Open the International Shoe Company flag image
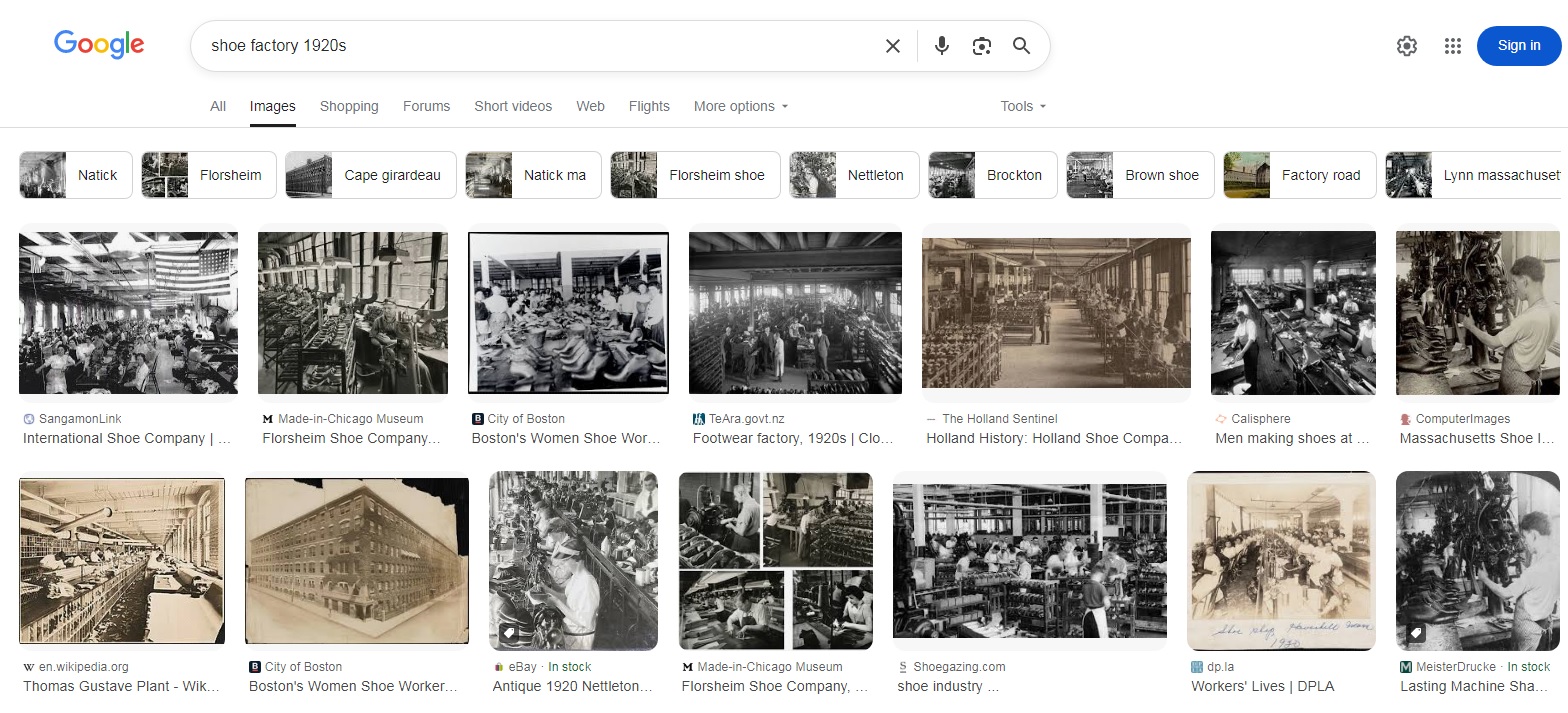Screen dimensions: 1568x713 [x=128, y=313]
